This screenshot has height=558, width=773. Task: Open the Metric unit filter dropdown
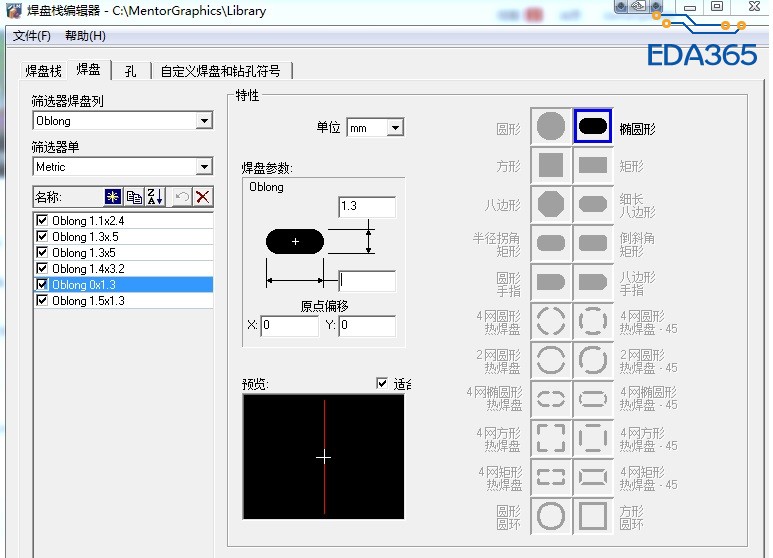(x=204, y=167)
